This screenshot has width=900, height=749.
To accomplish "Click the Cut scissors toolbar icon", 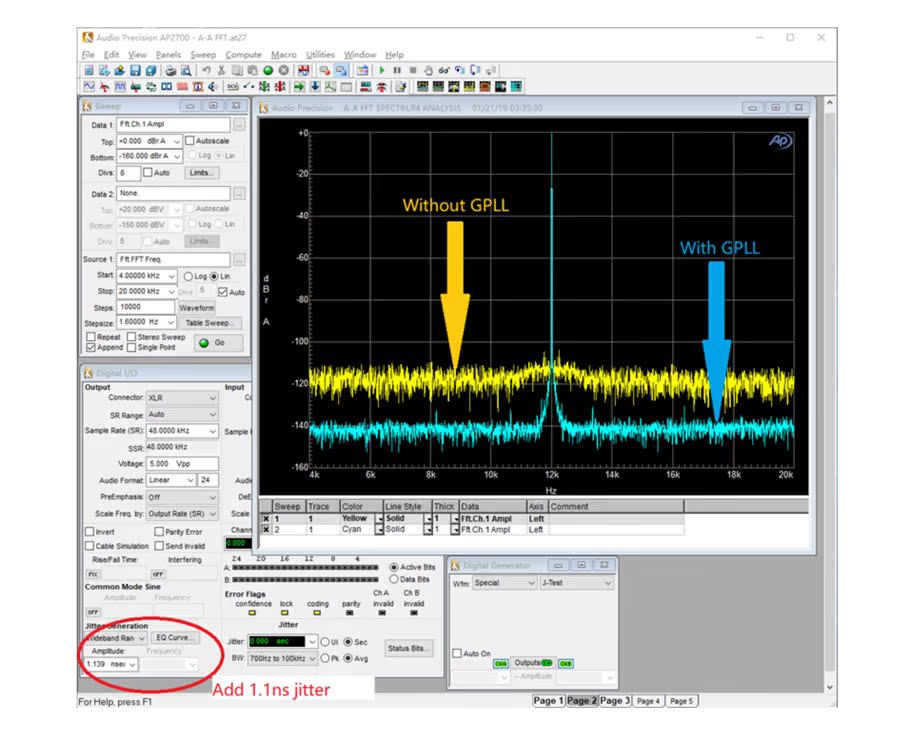I will 221,70.
